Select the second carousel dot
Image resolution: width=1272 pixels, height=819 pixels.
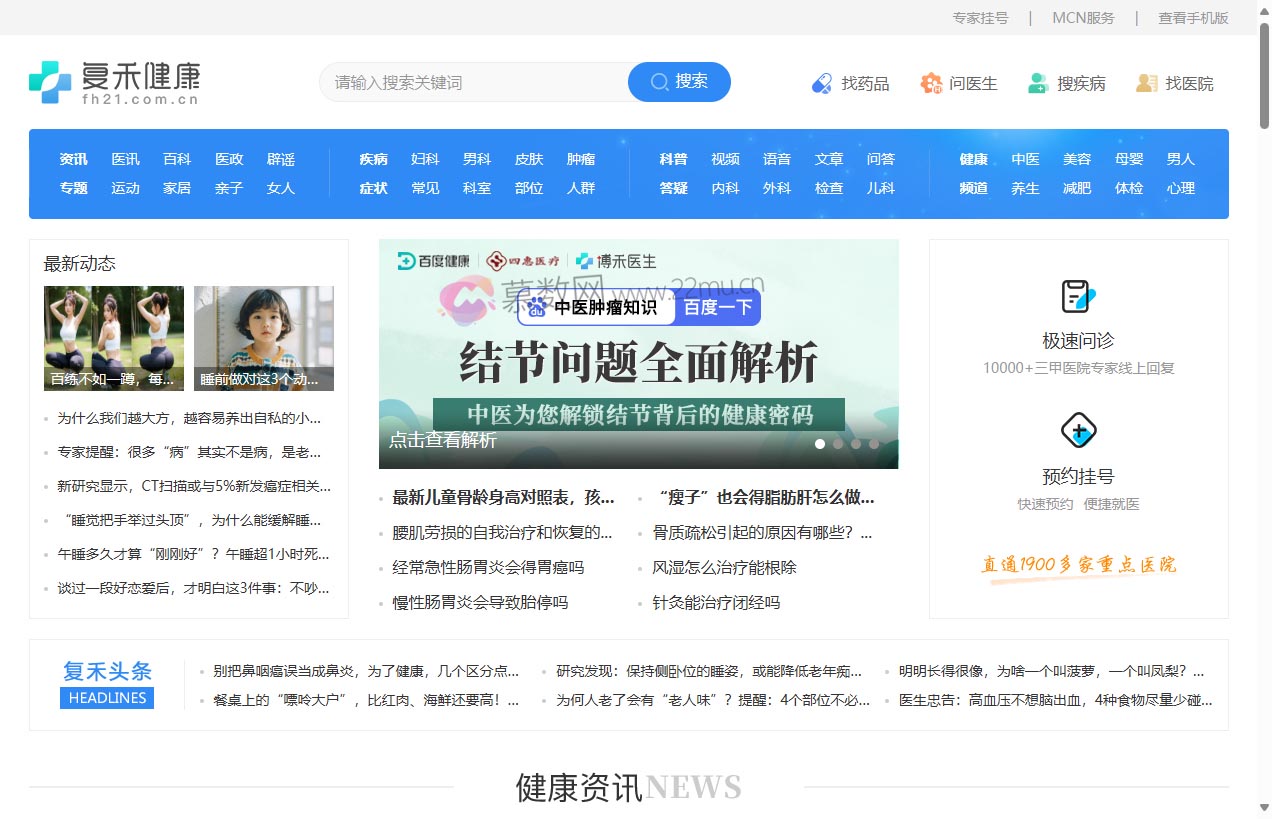[838, 444]
